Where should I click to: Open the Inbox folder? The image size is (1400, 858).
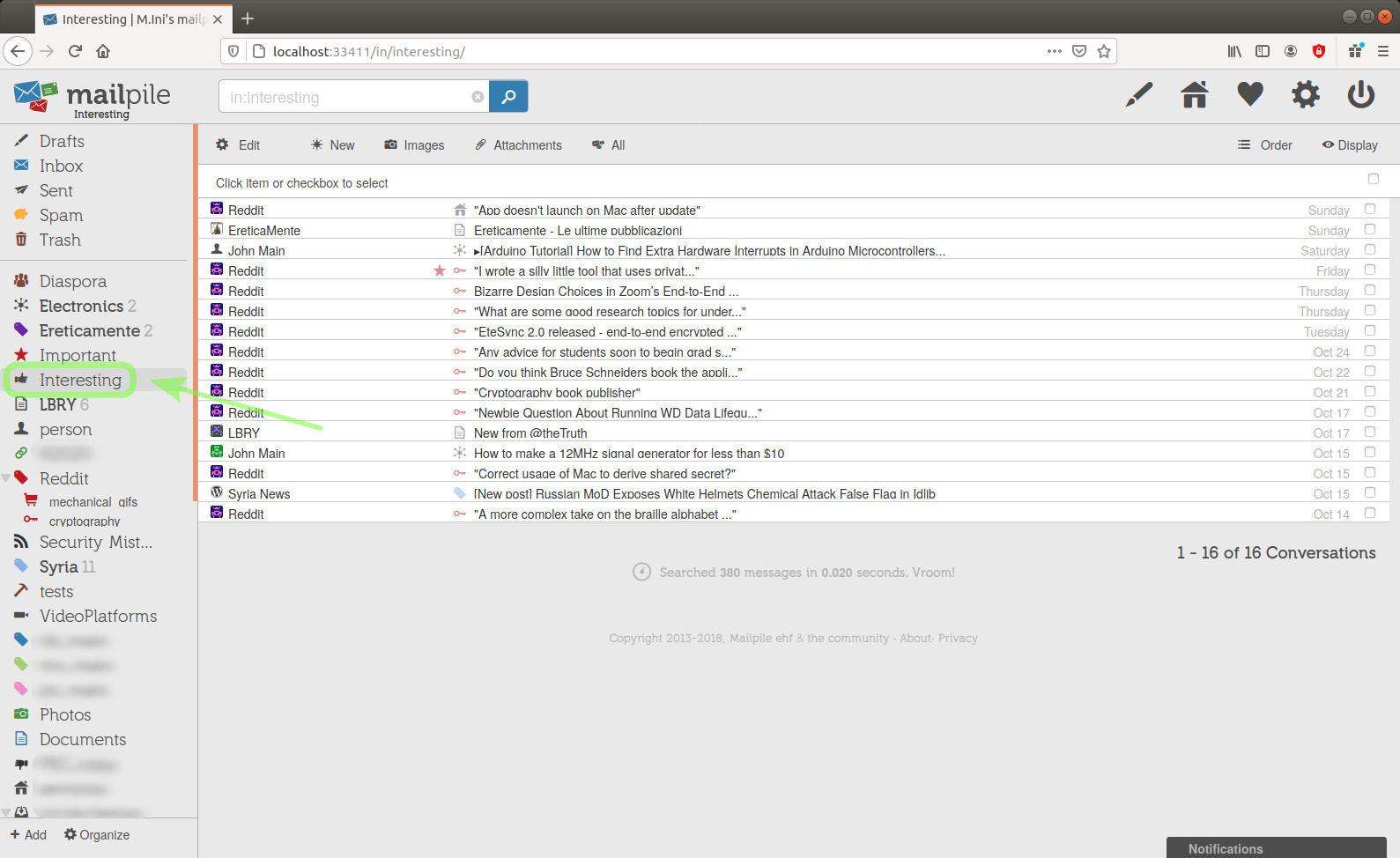61,166
